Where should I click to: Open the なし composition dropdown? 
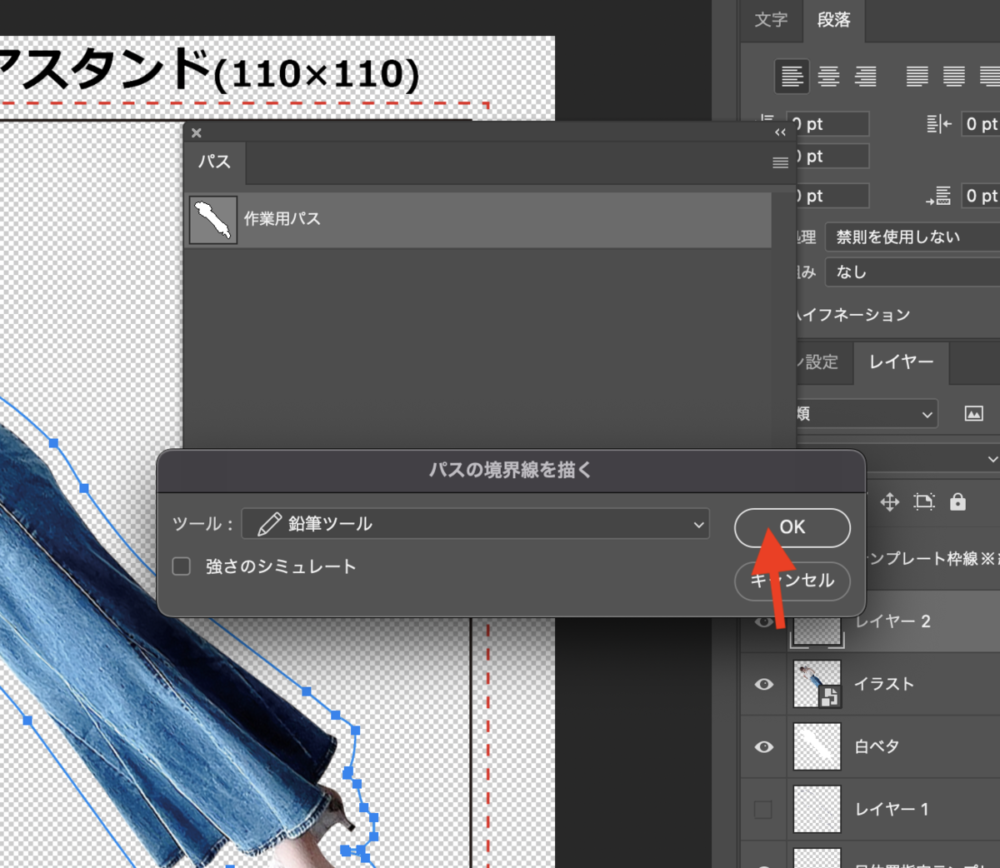pyautogui.click(x=912, y=272)
